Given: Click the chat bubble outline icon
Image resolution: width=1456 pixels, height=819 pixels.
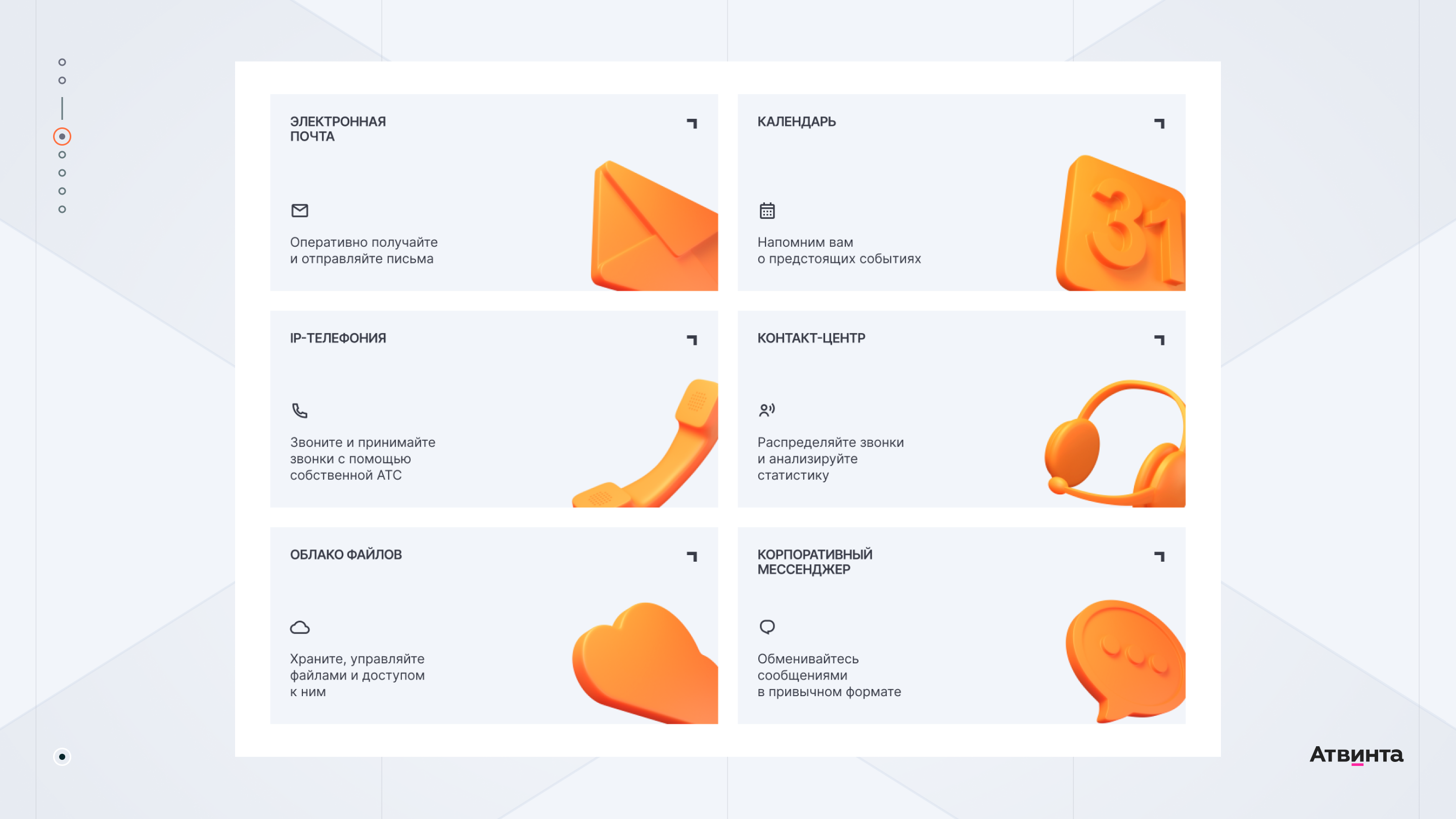Looking at the screenshot, I should click(x=767, y=627).
